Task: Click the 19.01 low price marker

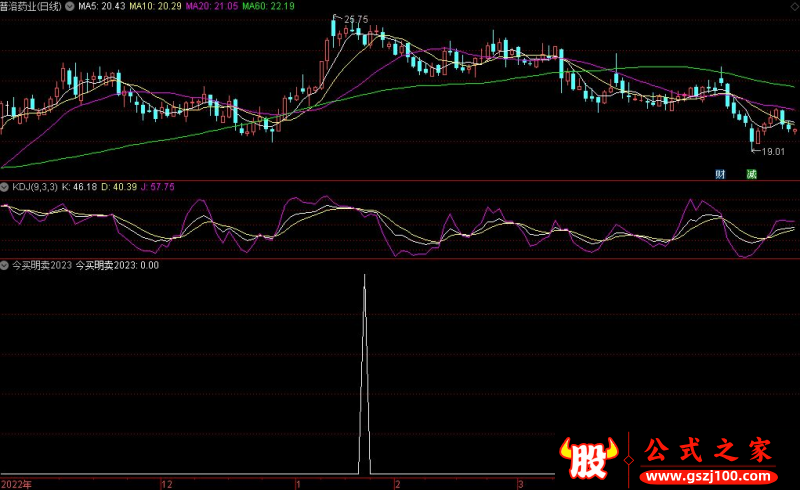Action: point(771,152)
